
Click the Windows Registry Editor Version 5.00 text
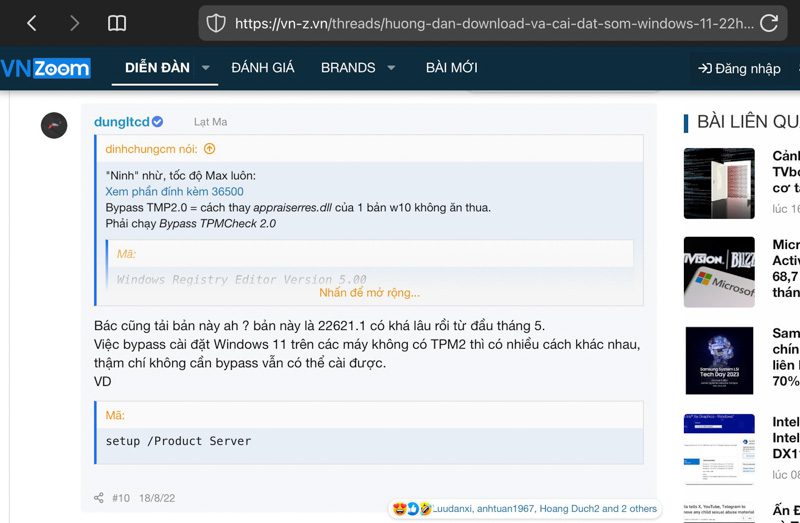click(241, 280)
